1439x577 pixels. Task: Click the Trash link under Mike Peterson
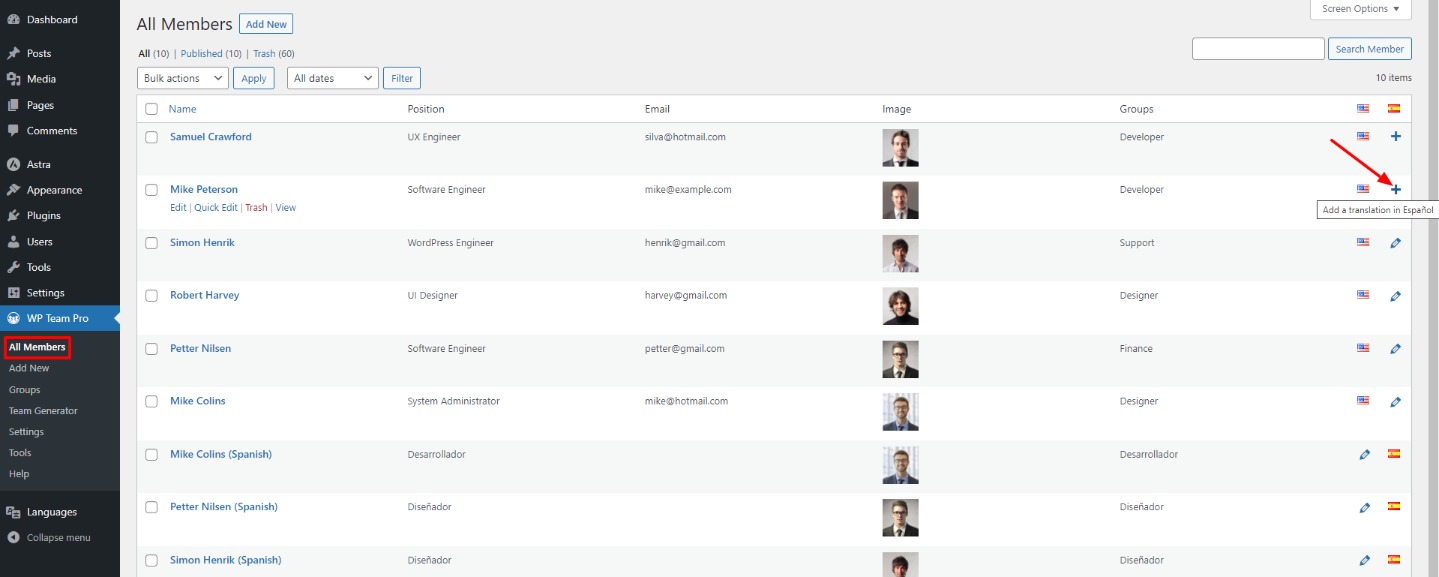coord(256,208)
